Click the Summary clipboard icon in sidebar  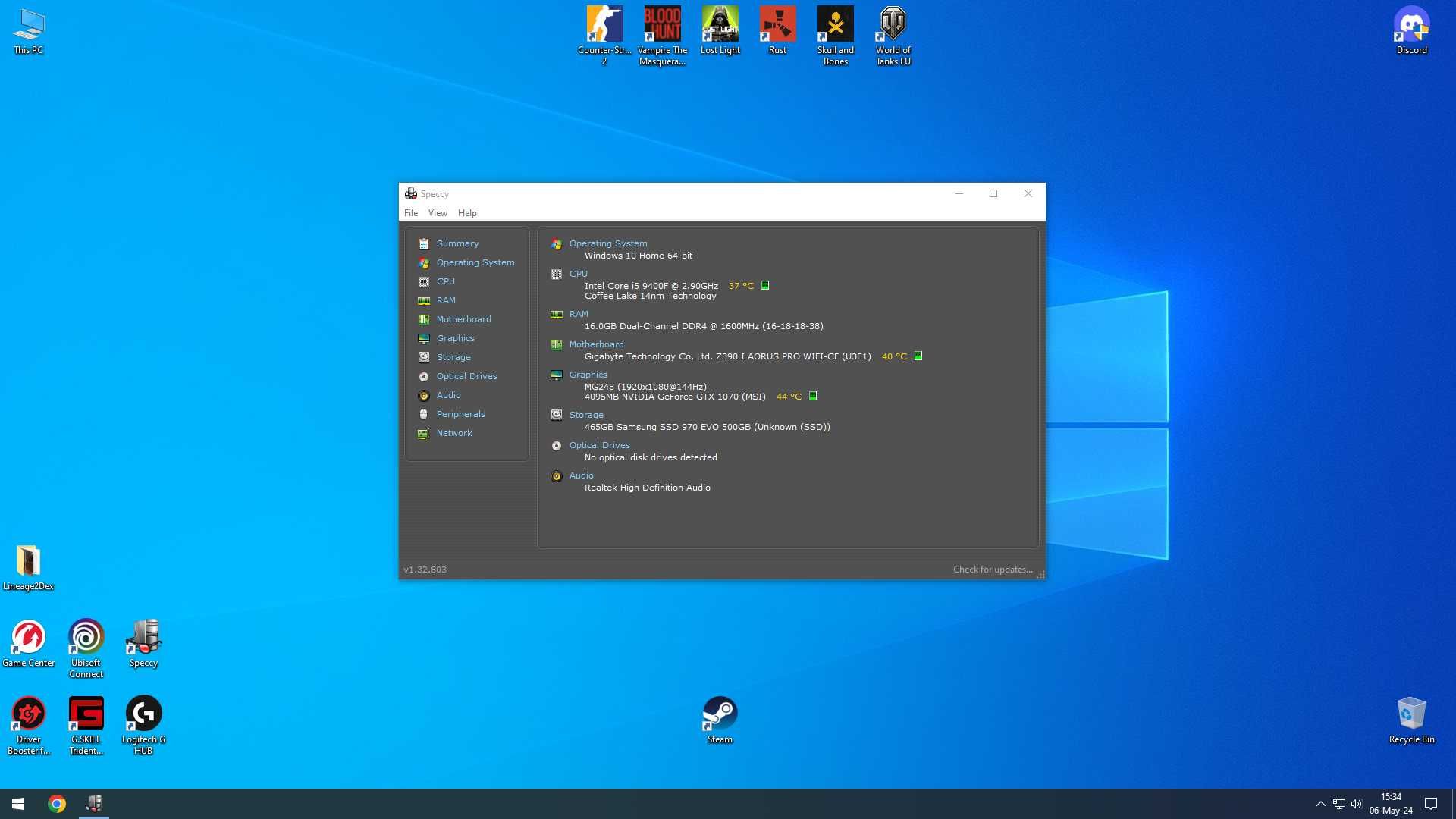pos(424,243)
